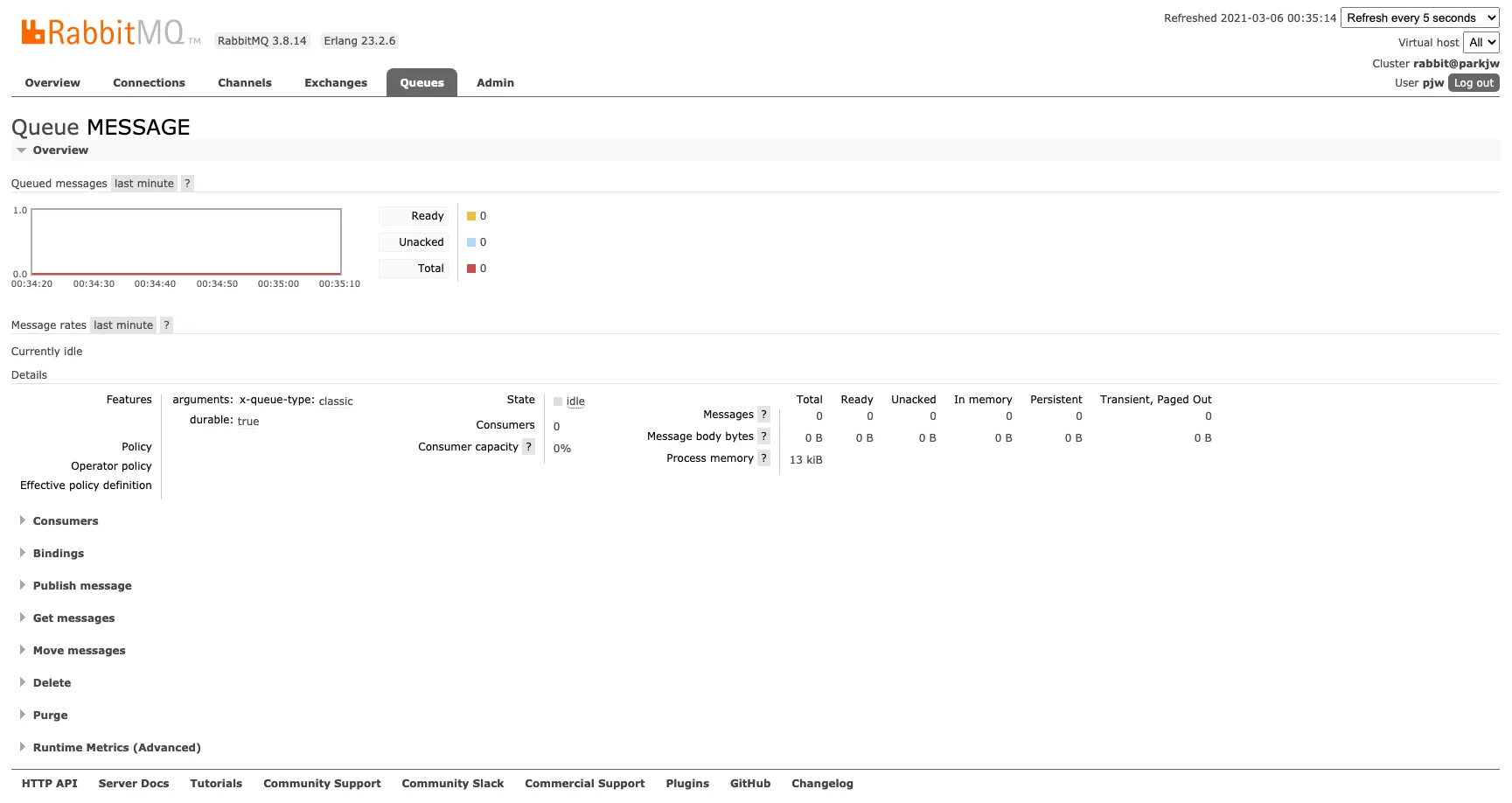Click the Consumer capacity help icon
1512x803 pixels.
tap(528, 447)
